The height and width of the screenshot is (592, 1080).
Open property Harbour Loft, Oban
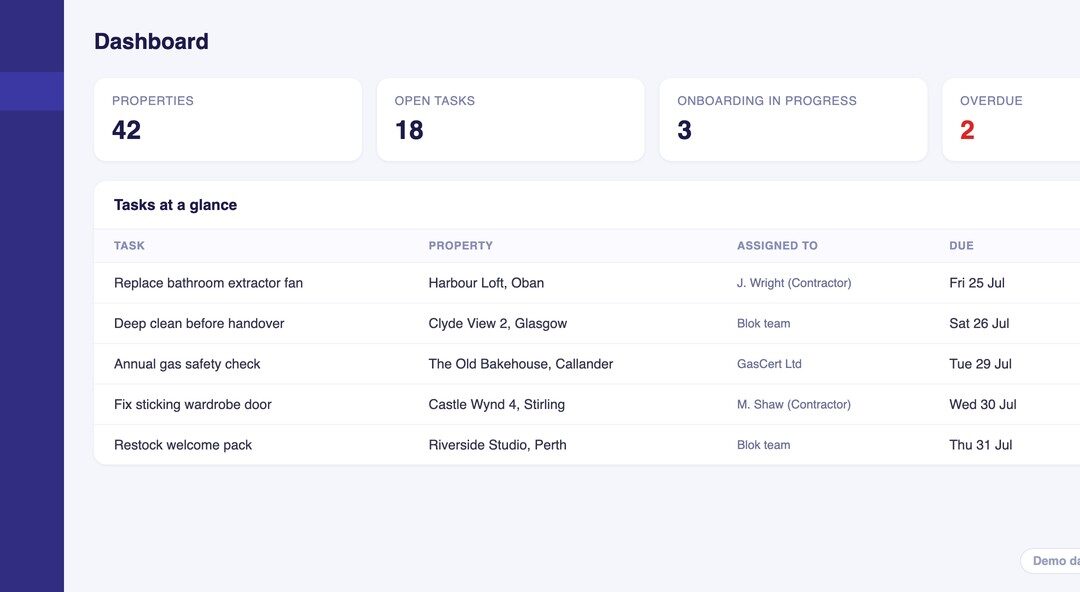point(486,283)
